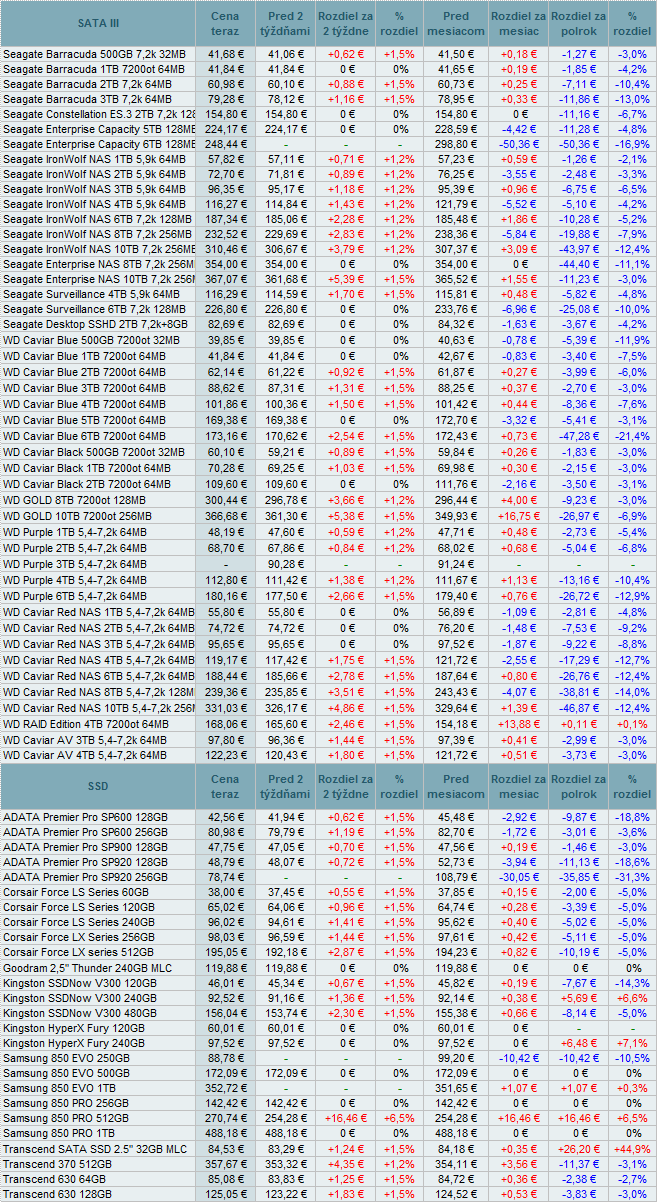The width and height of the screenshot is (657, 1202).
Task: Click month-ago price 298,80 € of Enterprise Capacity 6TB
Action: (x=455, y=146)
